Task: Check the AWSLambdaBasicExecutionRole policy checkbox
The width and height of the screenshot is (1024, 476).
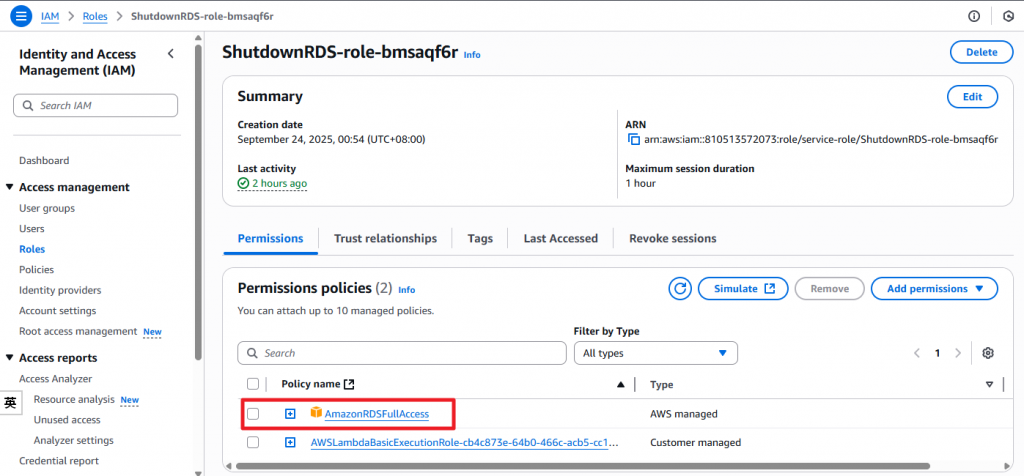Action: point(253,442)
